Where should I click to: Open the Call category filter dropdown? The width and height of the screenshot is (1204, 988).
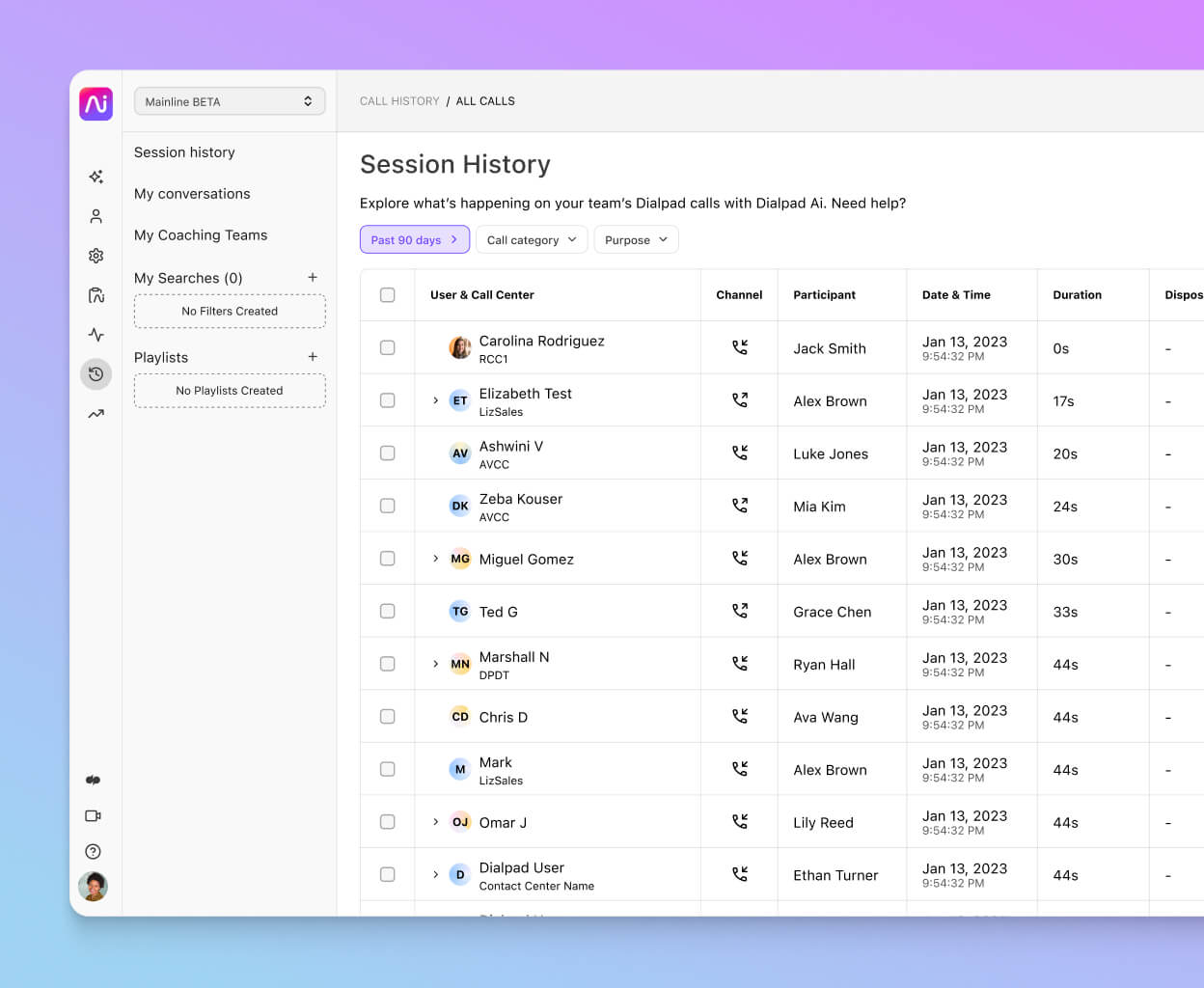(x=532, y=239)
